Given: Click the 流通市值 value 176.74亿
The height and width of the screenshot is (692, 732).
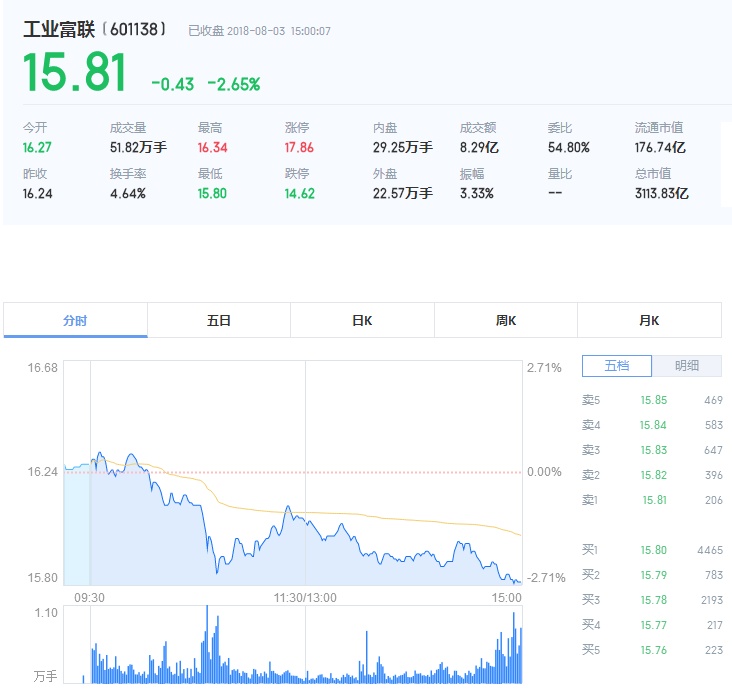Looking at the screenshot, I should point(660,148).
